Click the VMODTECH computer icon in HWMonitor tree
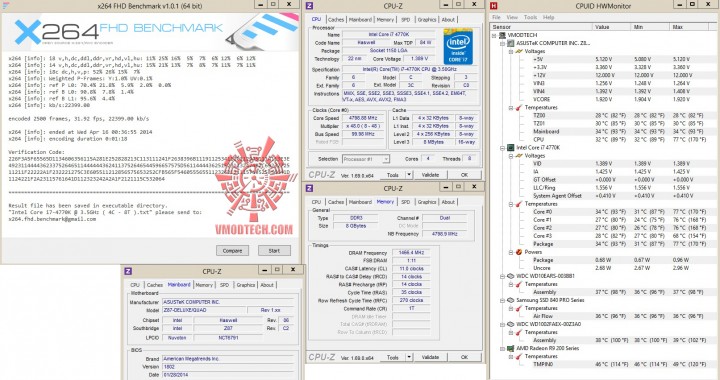The image size is (720, 380). (502, 35)
